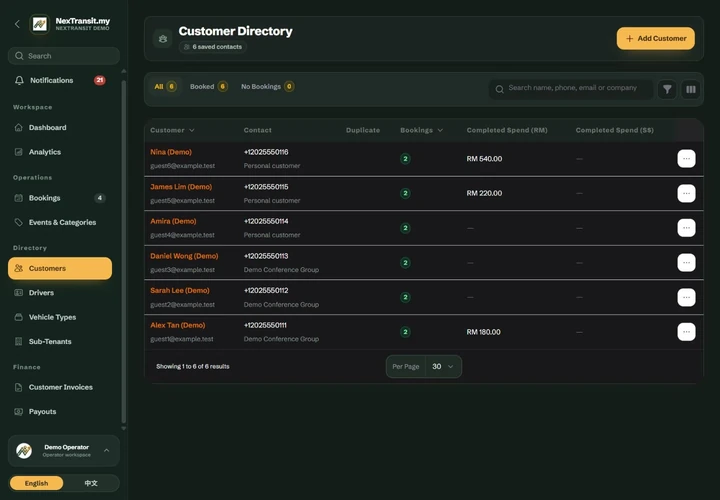The width and height of the screenshot is (720, 500).
Task: Open Vehicle Types page
Action: 60,317
